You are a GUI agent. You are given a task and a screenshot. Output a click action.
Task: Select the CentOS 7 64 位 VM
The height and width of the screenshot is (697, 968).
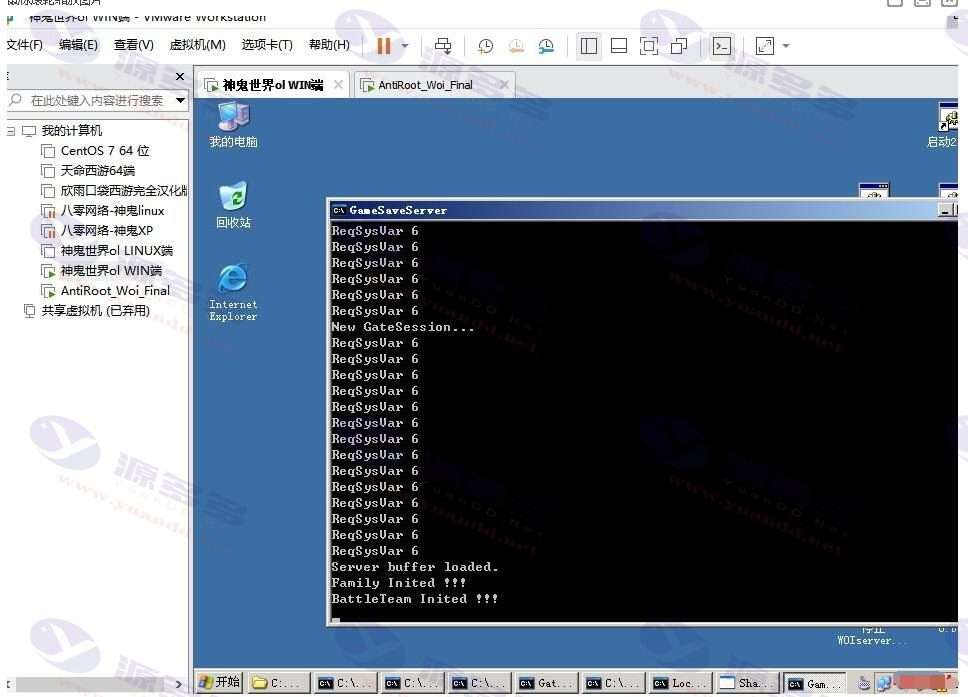coord(104,151)
